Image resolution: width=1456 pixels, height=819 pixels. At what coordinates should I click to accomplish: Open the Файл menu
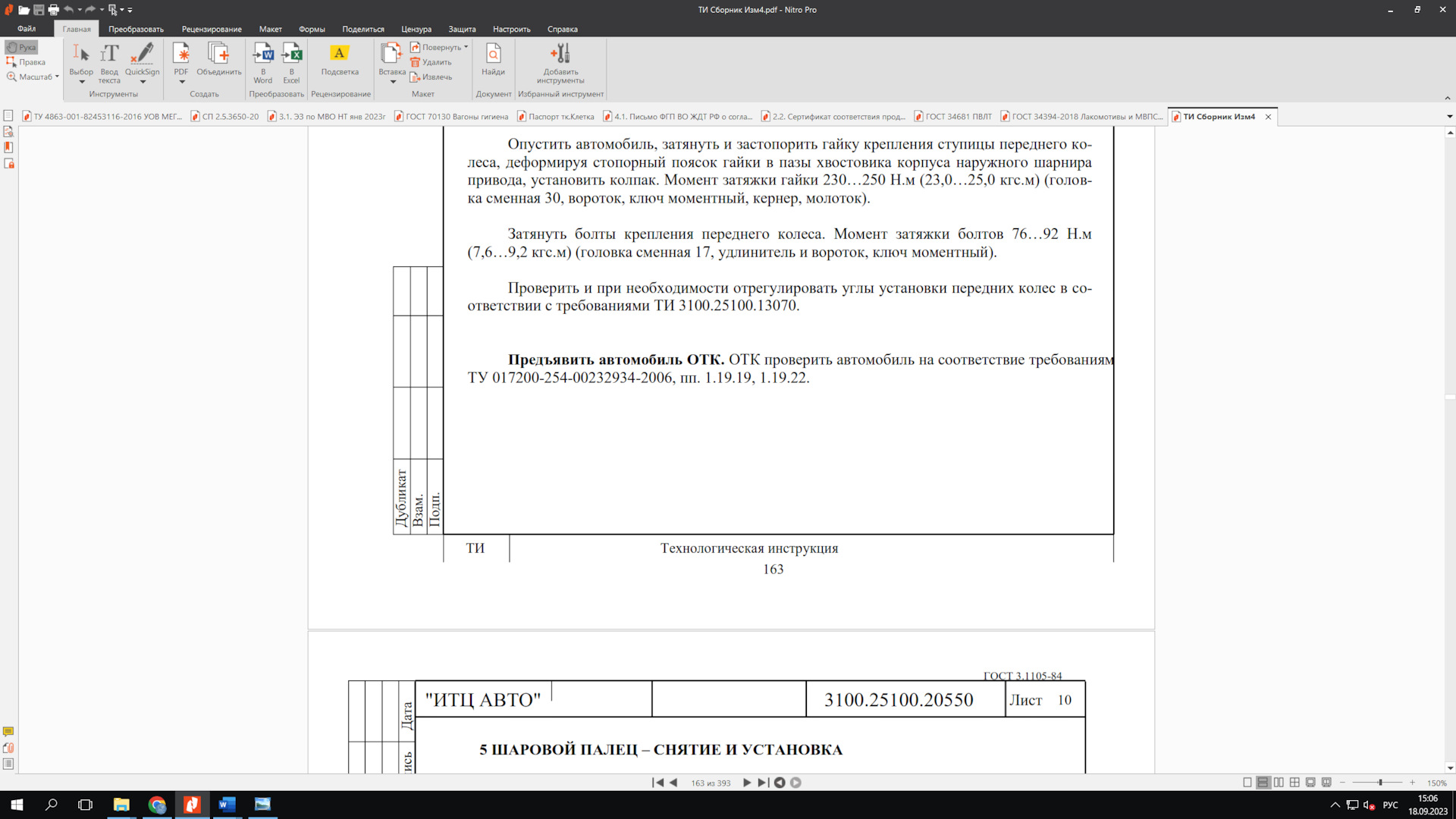pyautogui.click(x=27, y=29)
